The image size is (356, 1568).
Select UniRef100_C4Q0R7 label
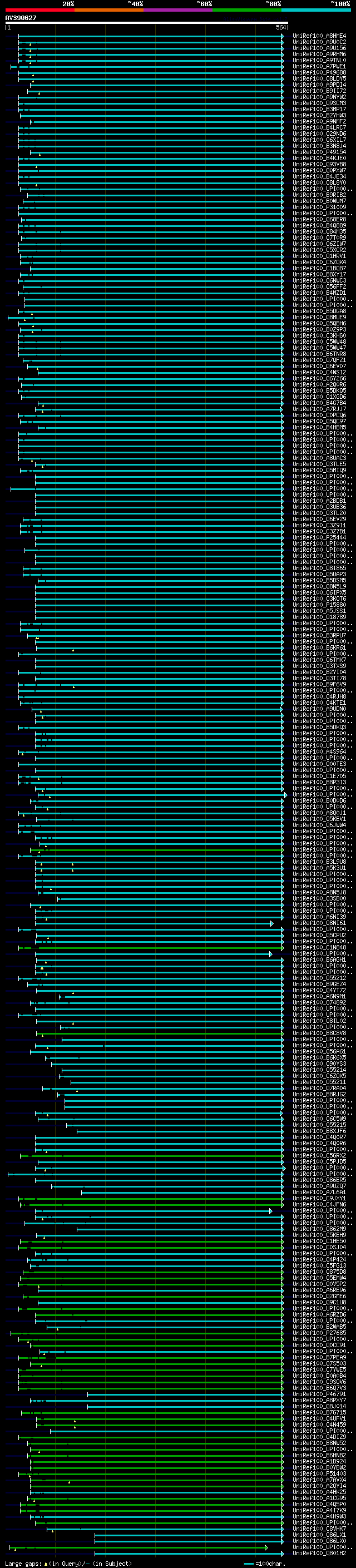[x=319, y=1137]
